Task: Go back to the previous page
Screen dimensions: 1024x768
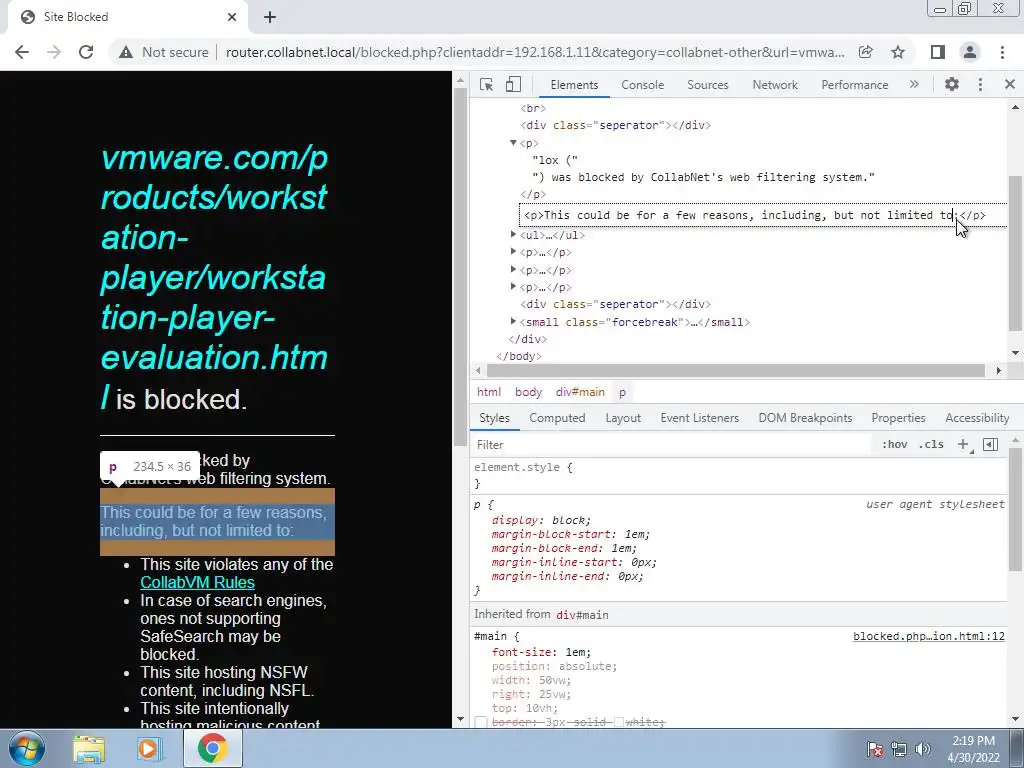Action: click(x=22, y=52)
